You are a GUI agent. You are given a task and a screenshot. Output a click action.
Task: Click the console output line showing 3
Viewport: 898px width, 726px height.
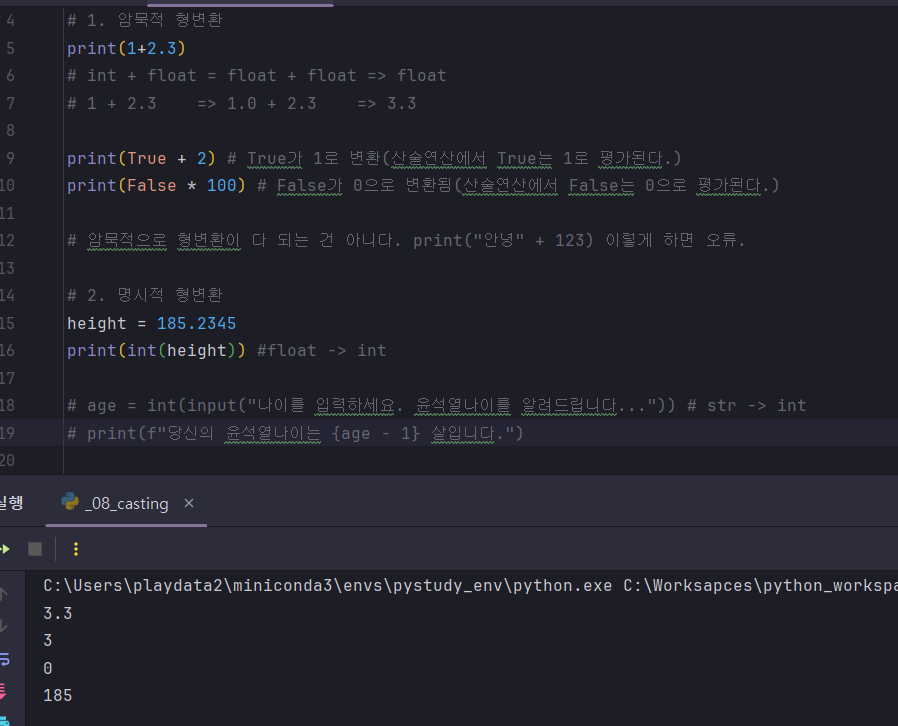(x=48, y=640)
